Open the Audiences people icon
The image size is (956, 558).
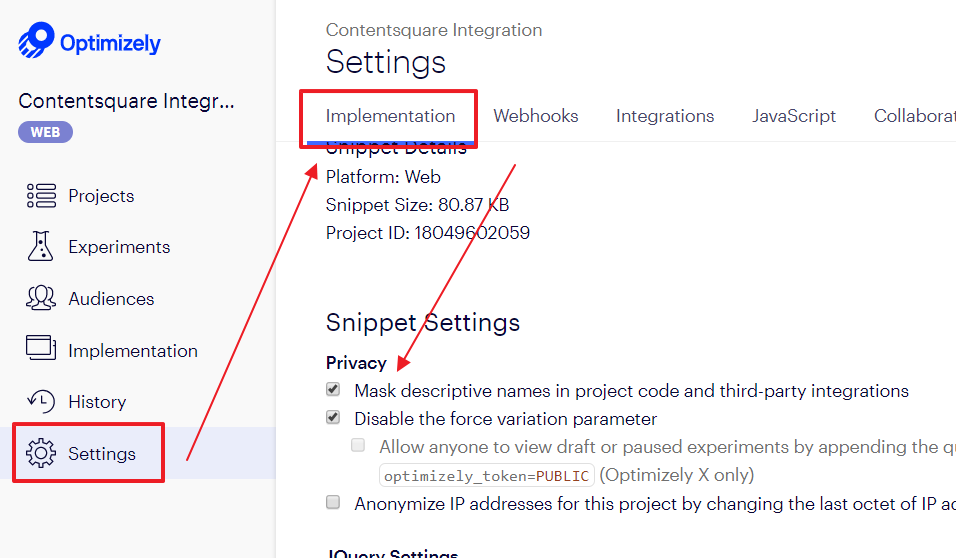(41, 298)
